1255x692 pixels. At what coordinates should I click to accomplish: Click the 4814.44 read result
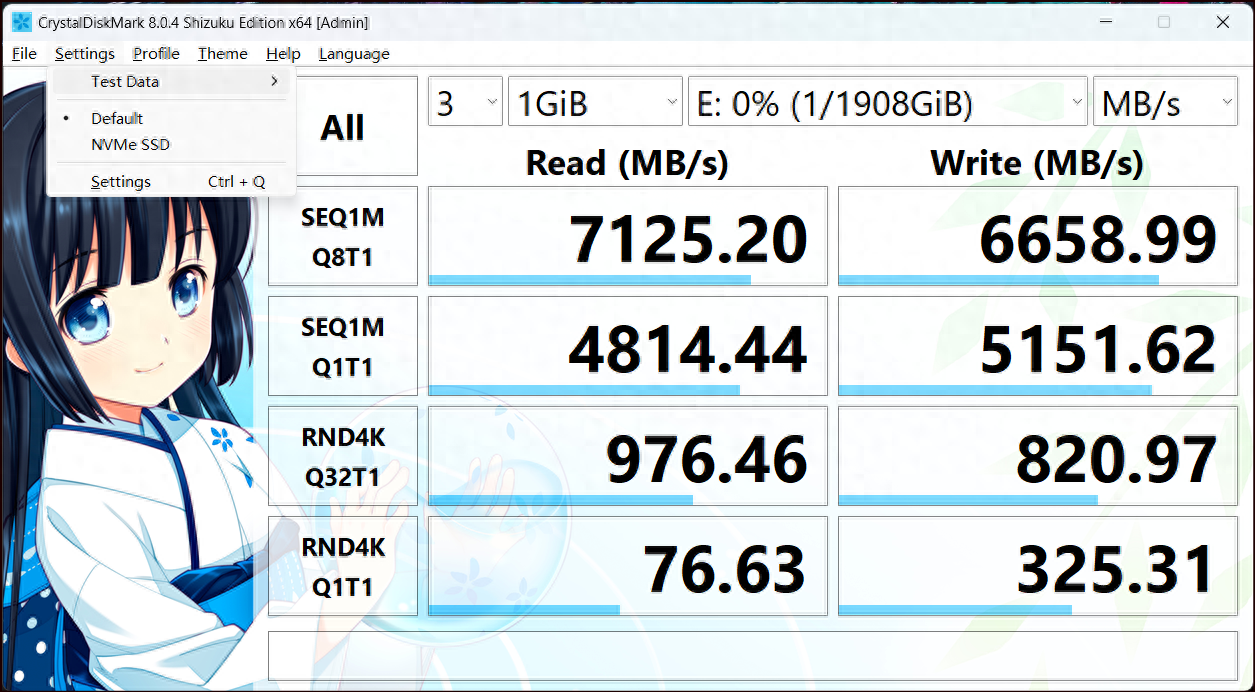pyautogui.click(x=628, y=347)
